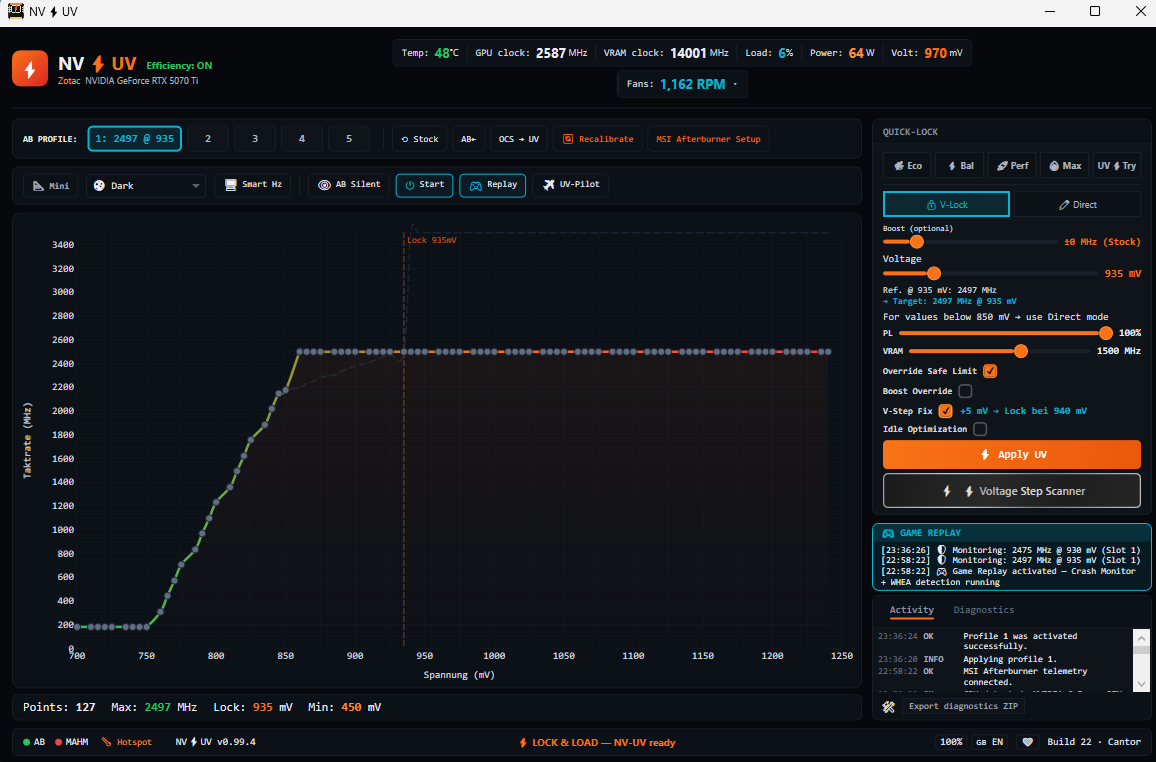Uncheck the V-Step Fix checkbox
Viewport: 1156px width, 762px height.
click(945, 410)
